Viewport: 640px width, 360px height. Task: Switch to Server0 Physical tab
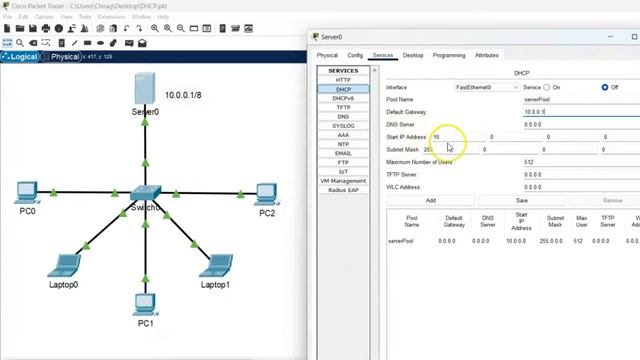pyautogui.click(x=327, y=55)
